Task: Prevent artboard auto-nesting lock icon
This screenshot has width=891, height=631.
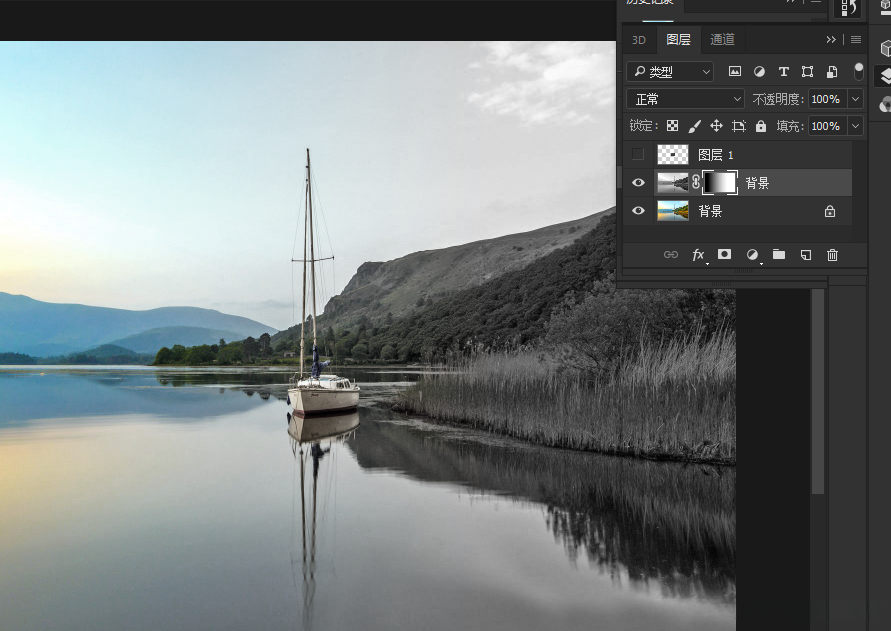Action: (x=739, y=126)
